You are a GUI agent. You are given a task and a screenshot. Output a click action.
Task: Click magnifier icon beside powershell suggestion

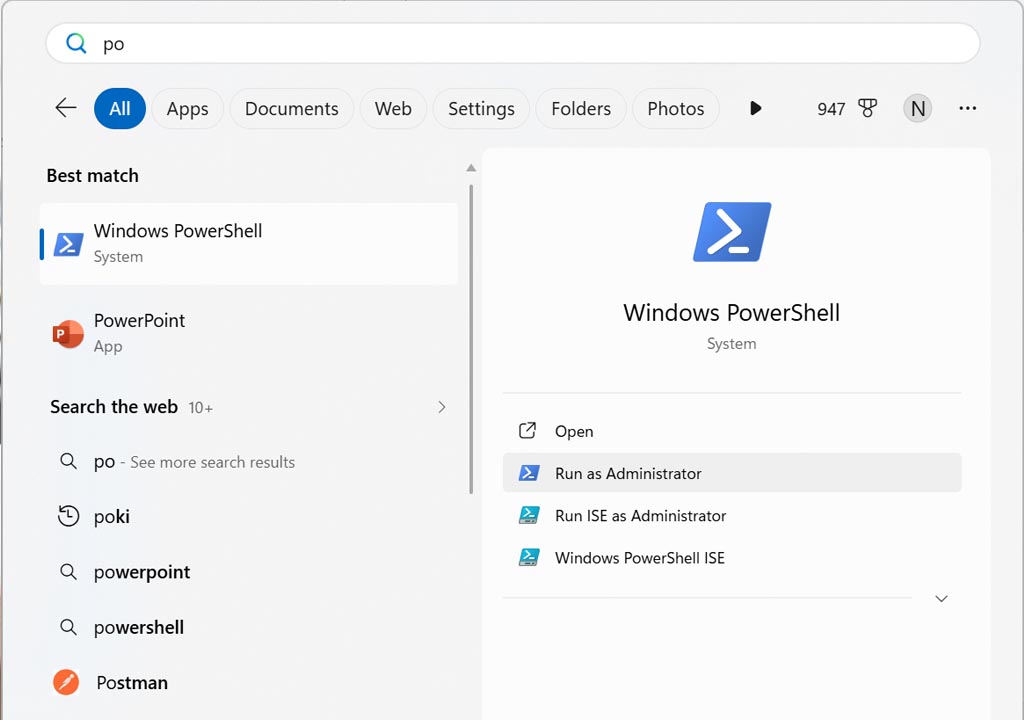(68, 627)
